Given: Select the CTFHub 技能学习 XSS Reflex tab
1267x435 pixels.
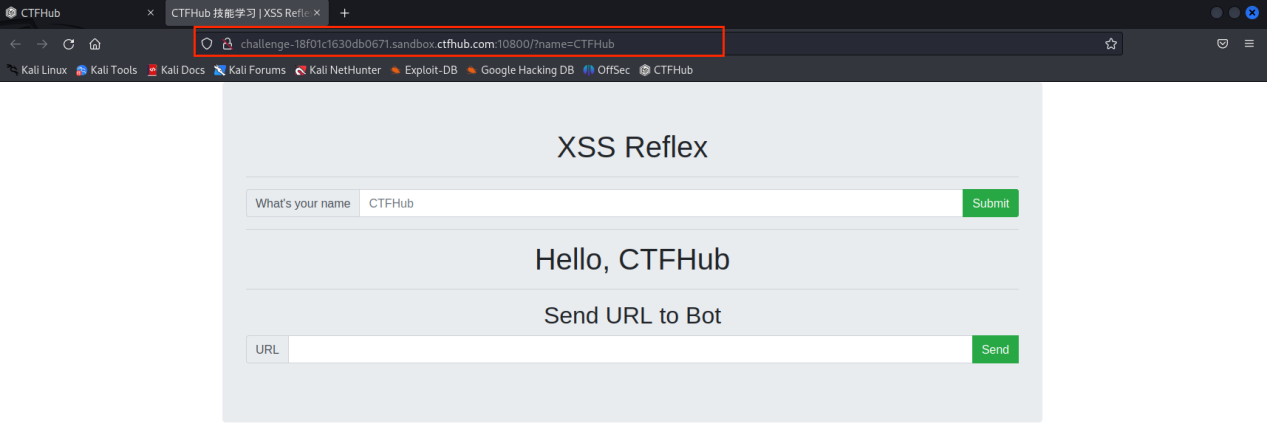Looking at the screenshot, I should 248,13.
